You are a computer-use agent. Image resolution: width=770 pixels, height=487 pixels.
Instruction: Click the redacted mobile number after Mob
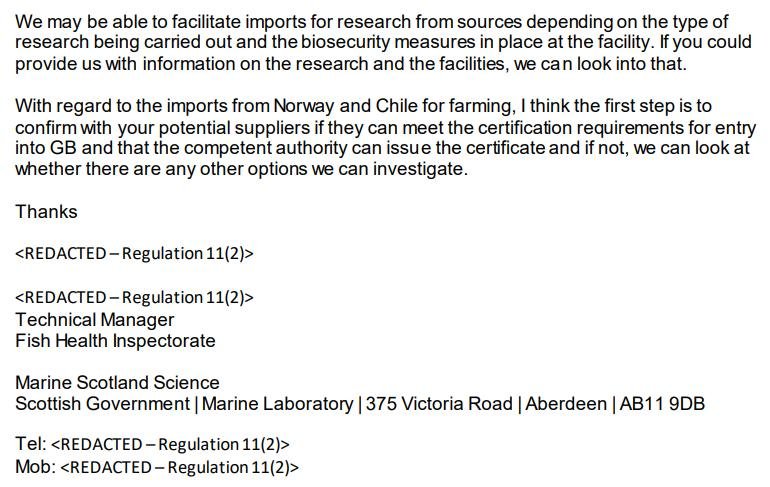tap(180, 466)
